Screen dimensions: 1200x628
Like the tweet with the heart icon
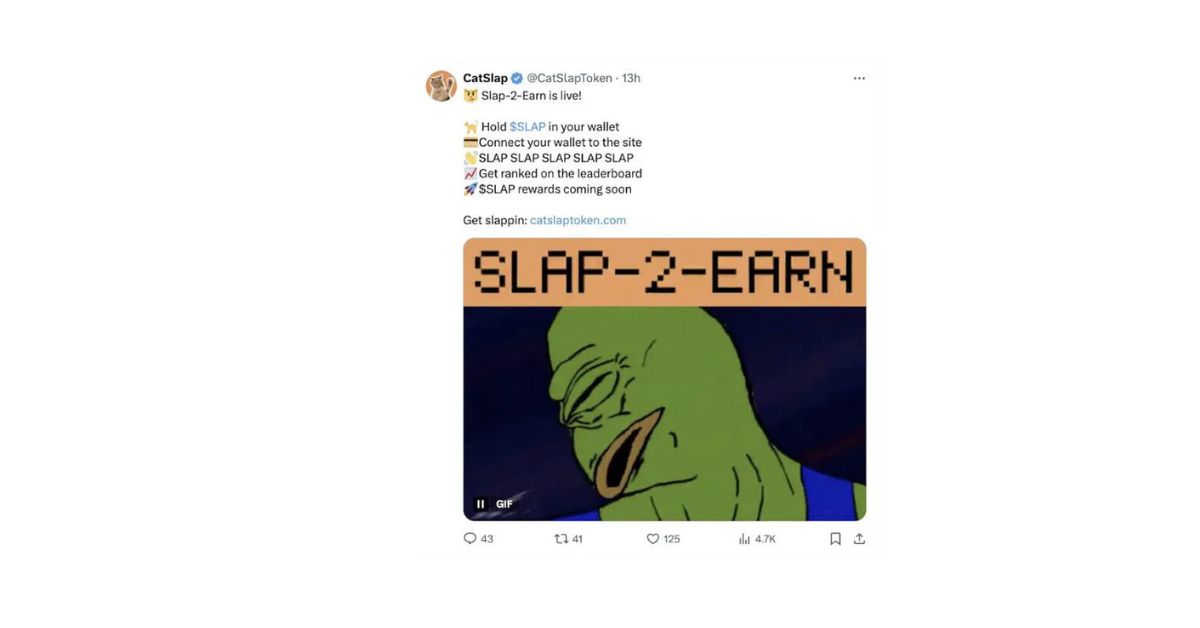pyautogui.click(x=653, y=538)
